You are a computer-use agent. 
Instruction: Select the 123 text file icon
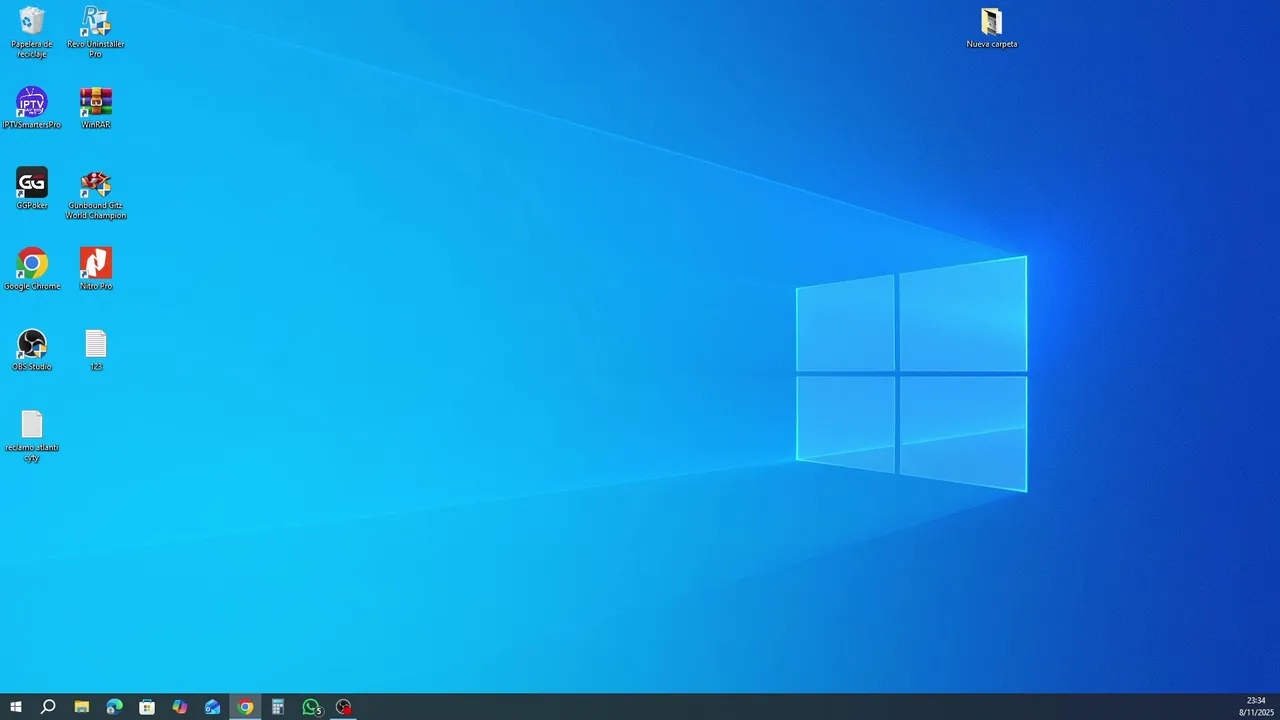tap(96, 350)
